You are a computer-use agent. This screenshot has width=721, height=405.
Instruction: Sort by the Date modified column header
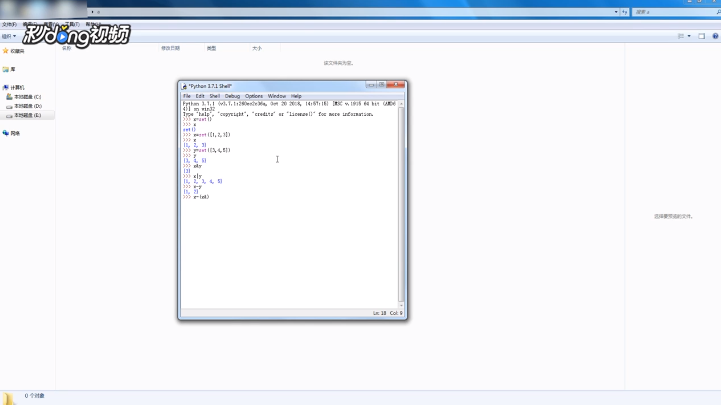171,48
